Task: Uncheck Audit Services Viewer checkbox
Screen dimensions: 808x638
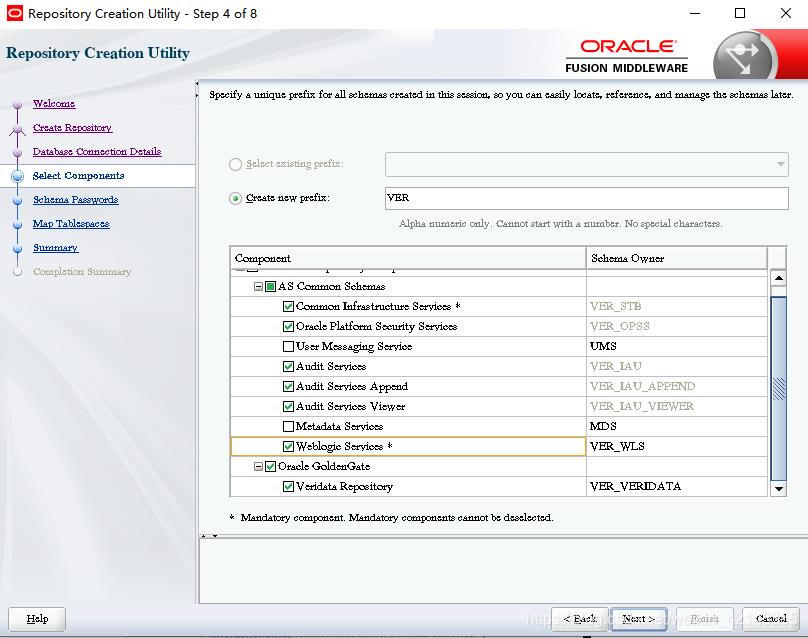Action: coord(289,406)
